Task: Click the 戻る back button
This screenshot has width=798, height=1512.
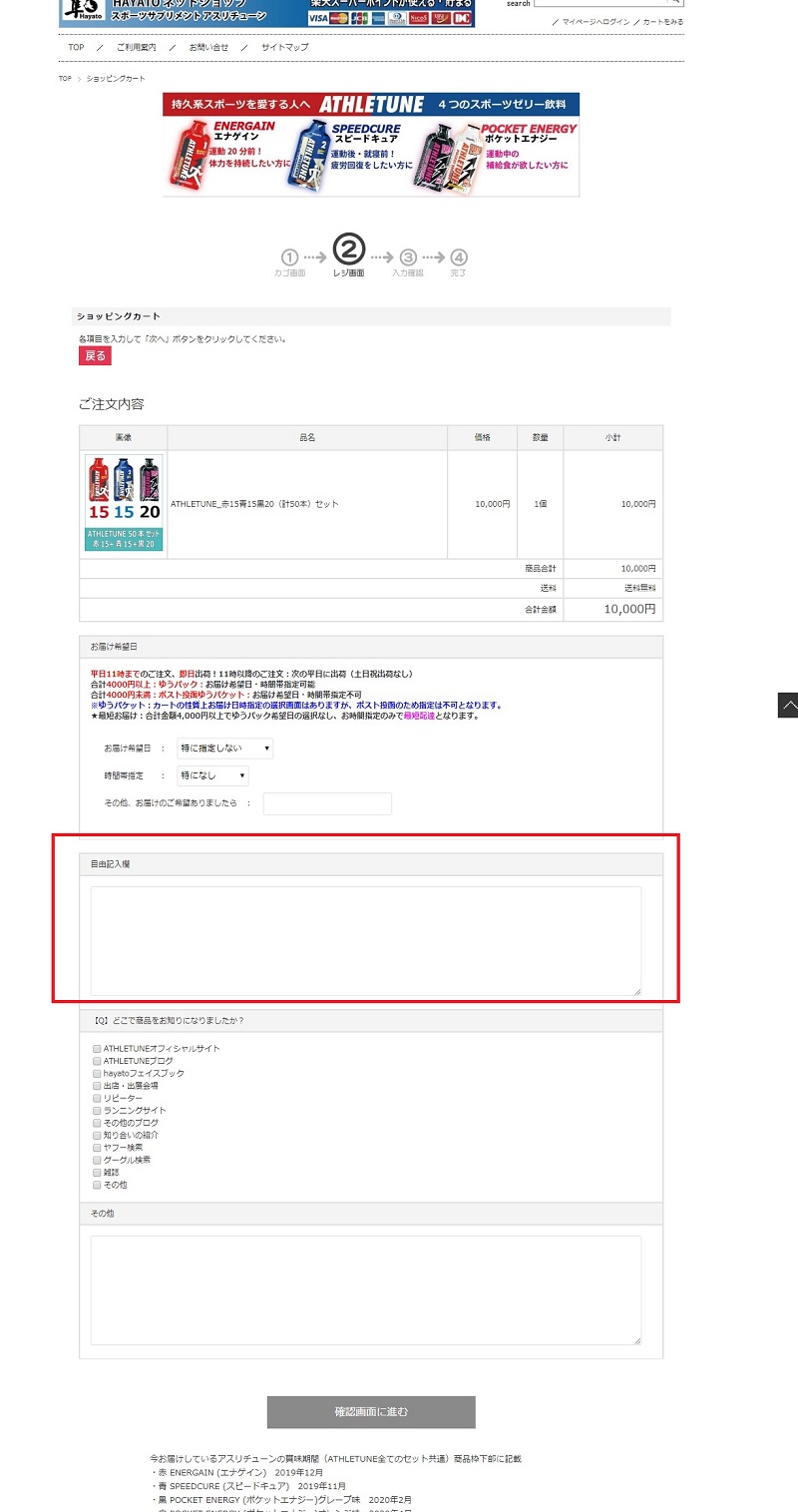Action: (95, 356)
